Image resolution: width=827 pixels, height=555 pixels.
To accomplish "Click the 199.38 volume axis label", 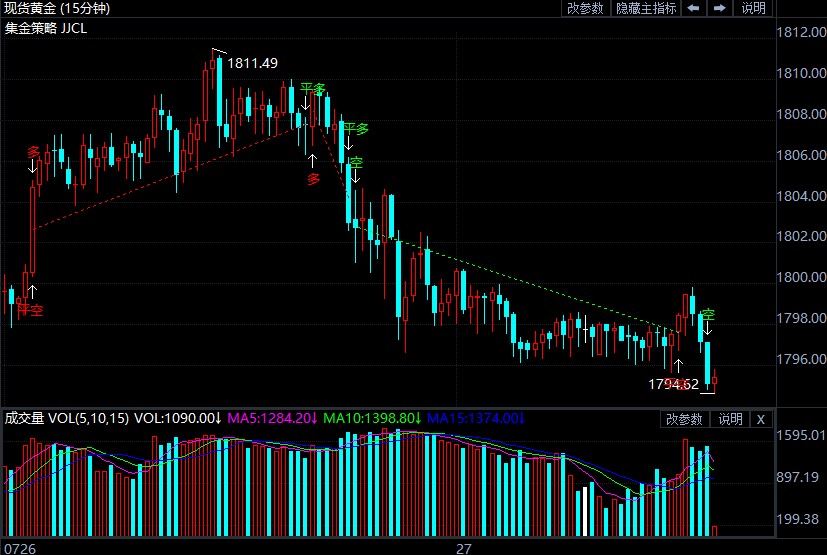I will tap(797, 519).
